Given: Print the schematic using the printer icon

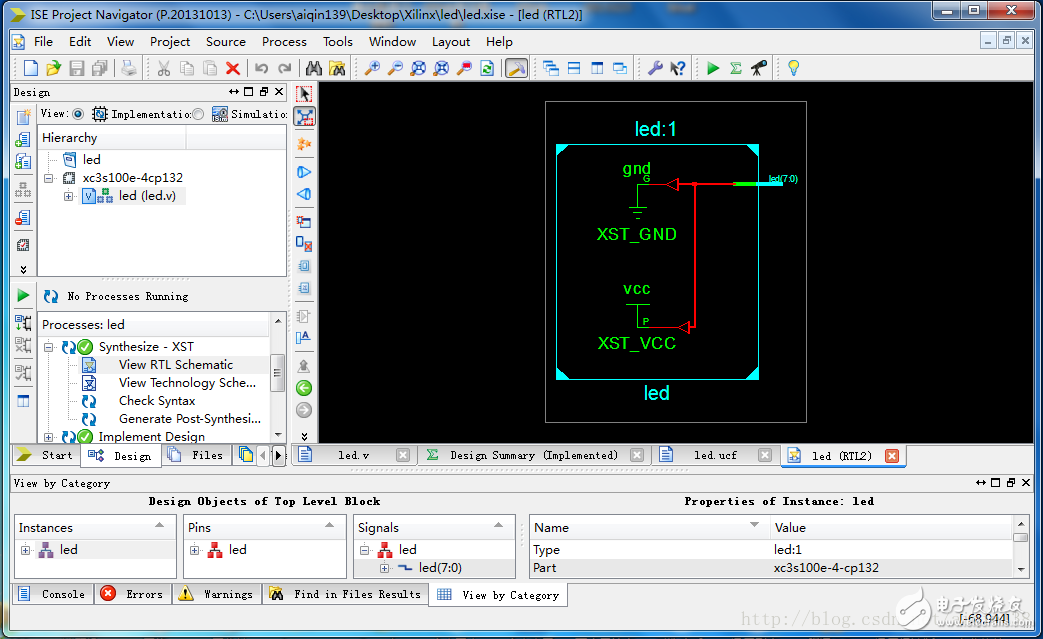Looking at the screenshot, I should 127,67.
